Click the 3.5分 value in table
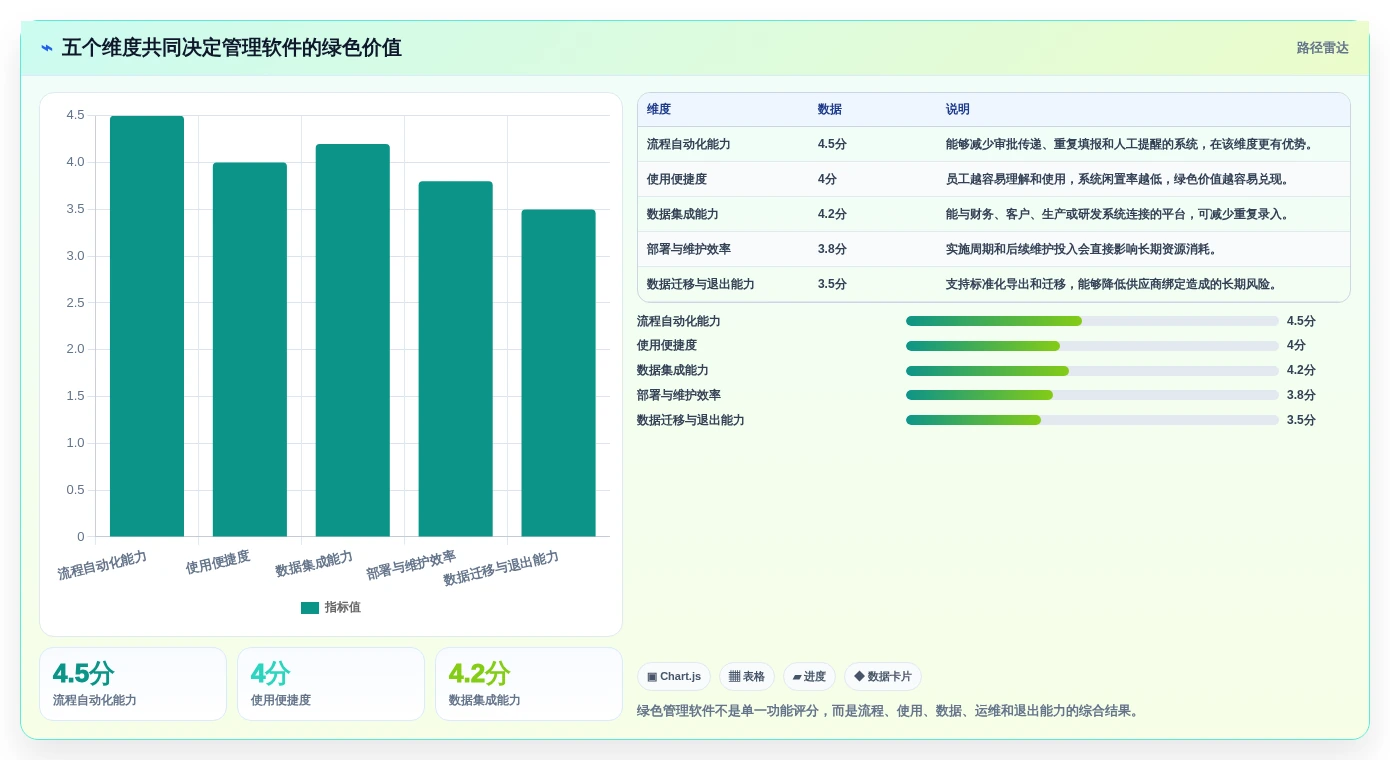Viewport: 1390px width, 760px height. coord(832,284)
